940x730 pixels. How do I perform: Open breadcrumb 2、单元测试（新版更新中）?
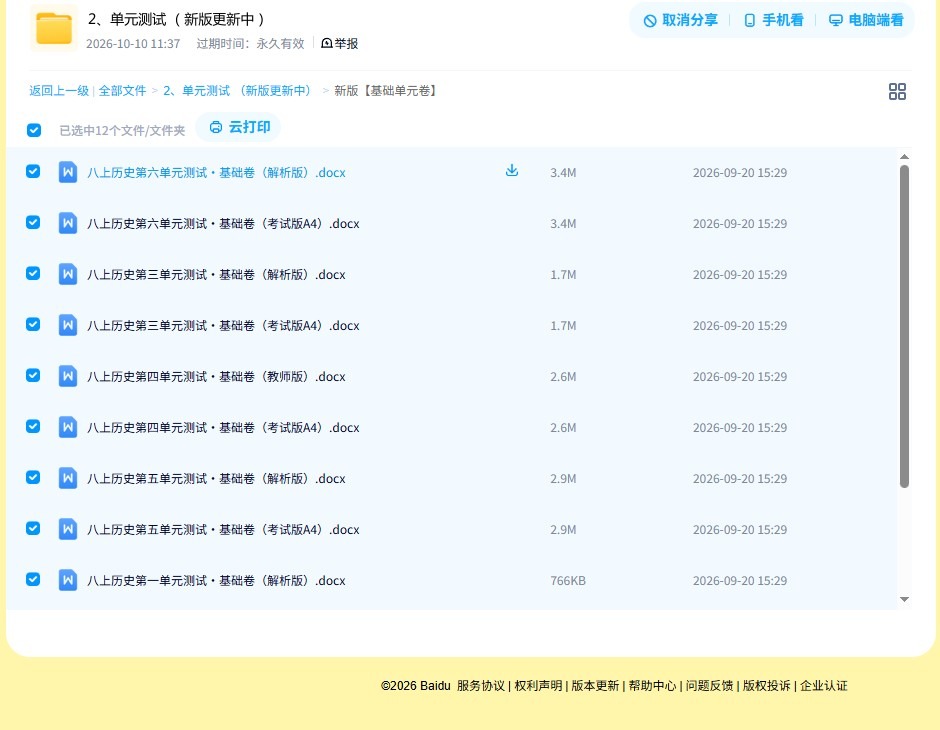(237, 91)
